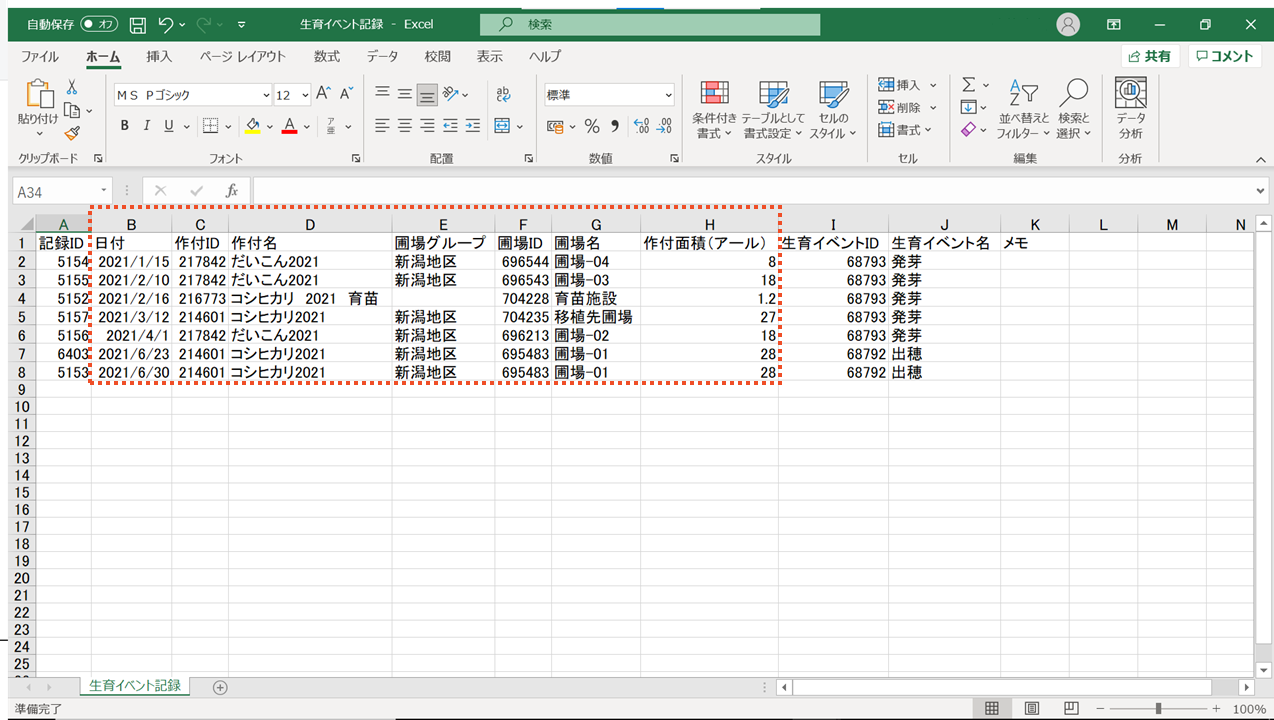Cut selection with scissors icon
Viewport: 1274px width, 720px height.
tap(72, 88)
